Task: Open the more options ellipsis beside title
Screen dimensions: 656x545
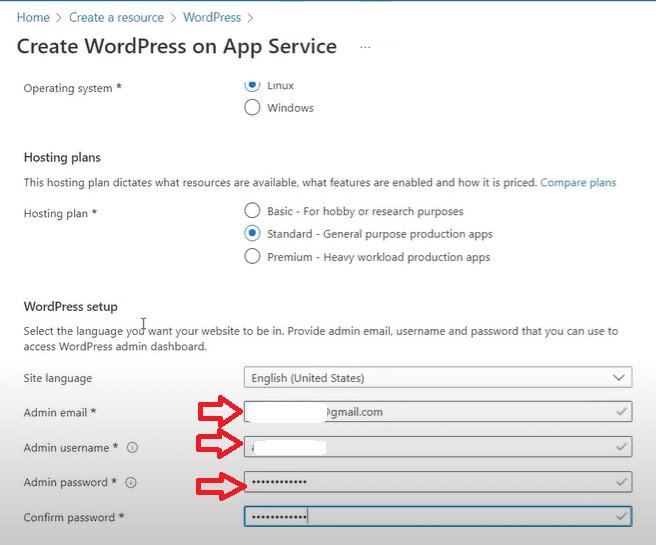Action: pyautogui.click(x=365, y=47)
